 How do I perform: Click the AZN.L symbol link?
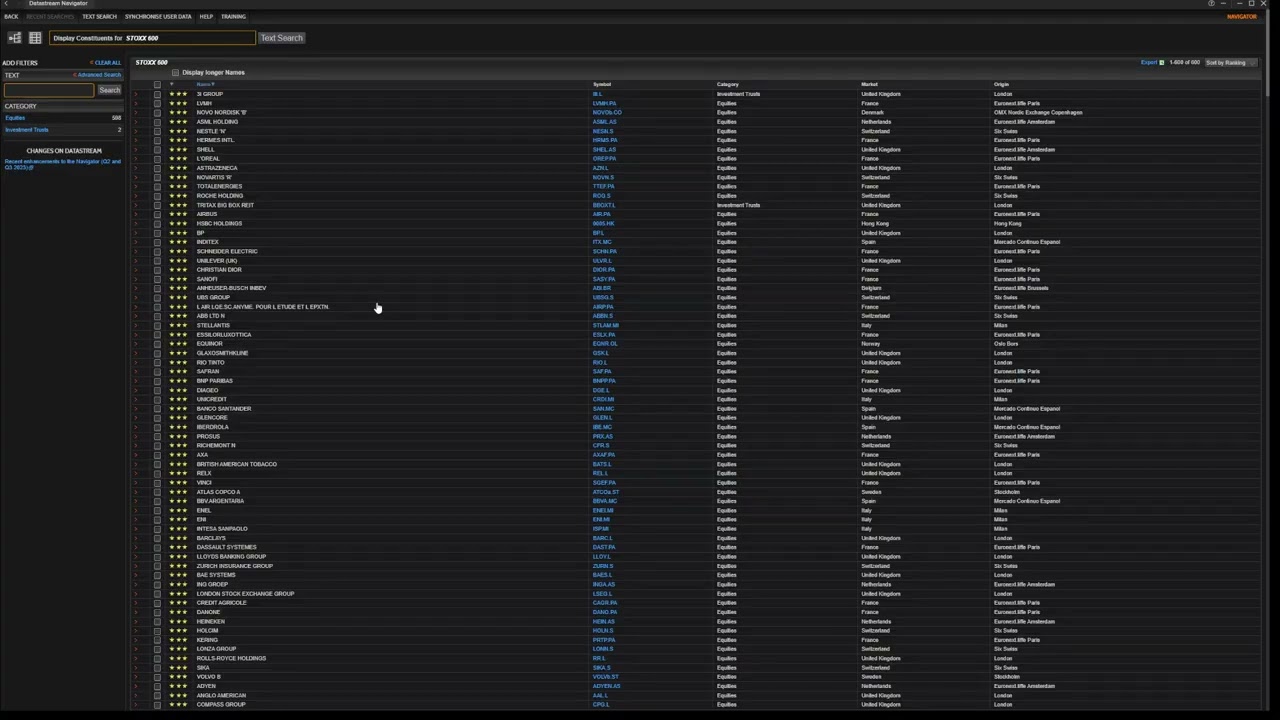pyautogui.click(x=600, y=168)
